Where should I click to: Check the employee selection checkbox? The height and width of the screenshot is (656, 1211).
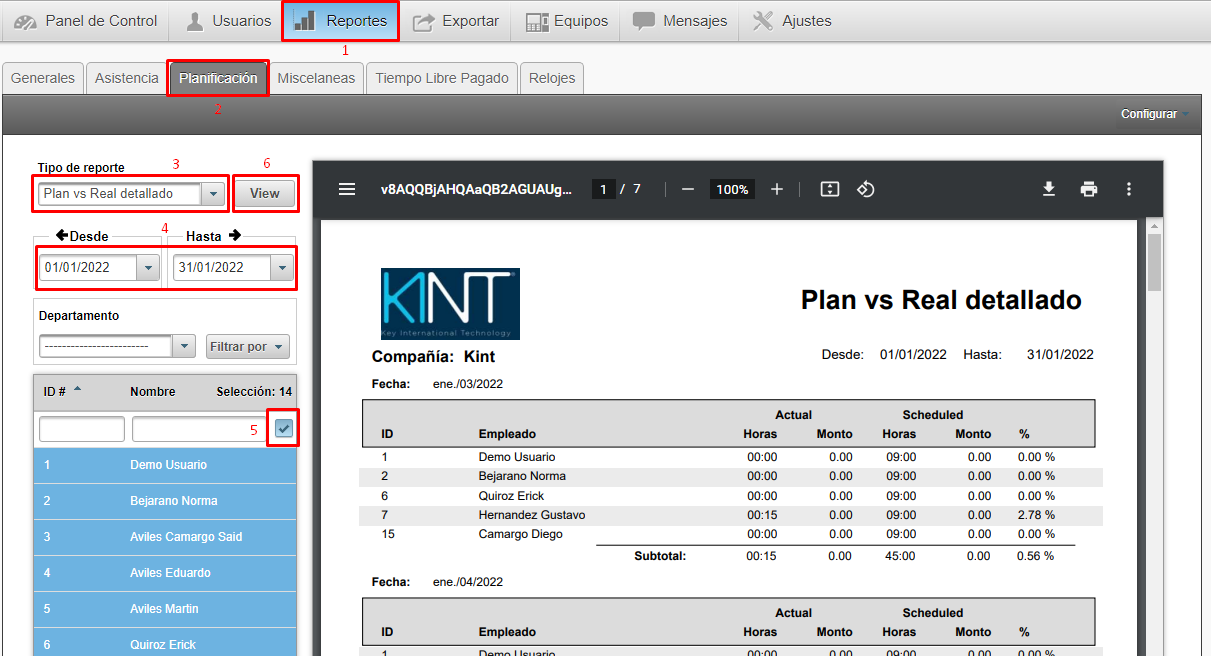click(x=283, y=428)
